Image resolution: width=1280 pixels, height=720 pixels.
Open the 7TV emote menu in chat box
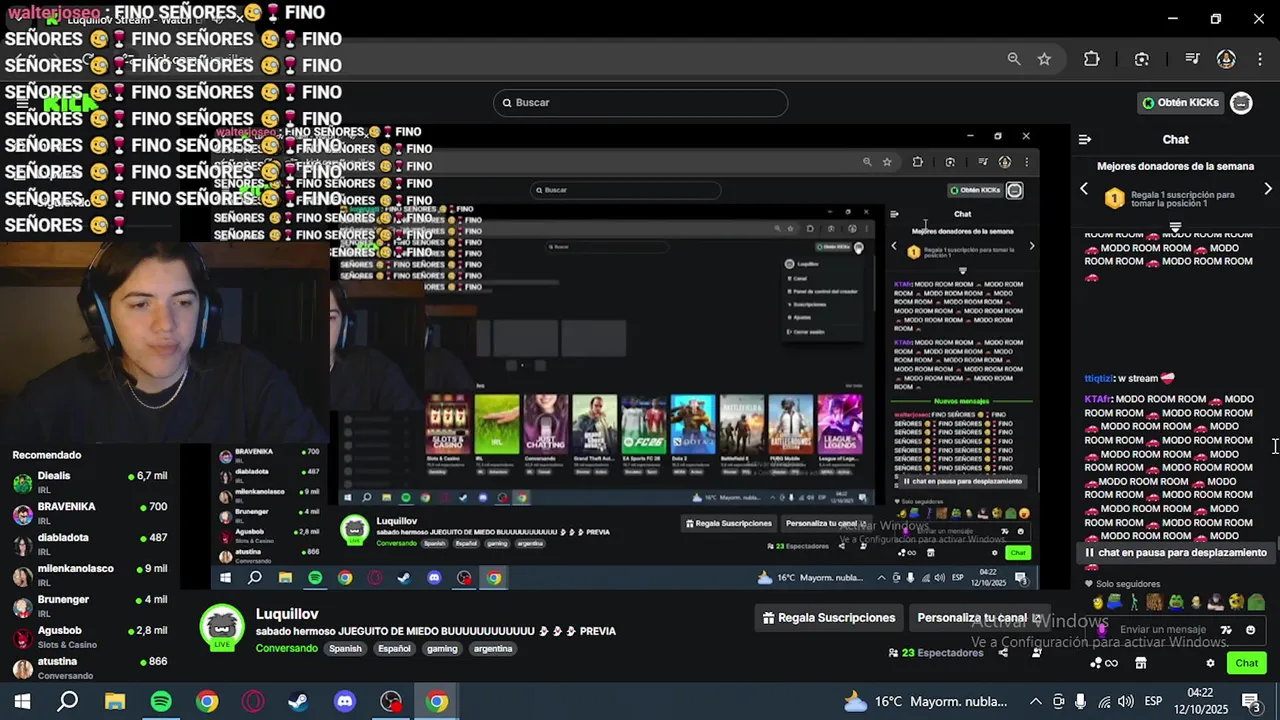[x=1226, y=630]
